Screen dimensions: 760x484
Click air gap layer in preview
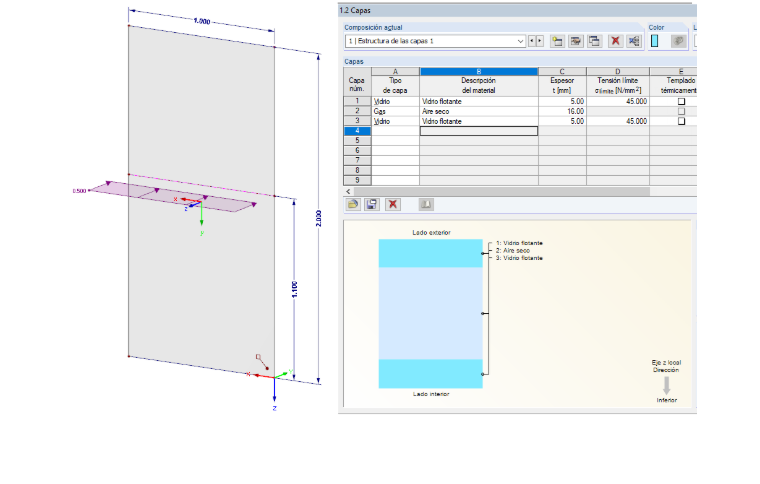[x=430, y=313]
